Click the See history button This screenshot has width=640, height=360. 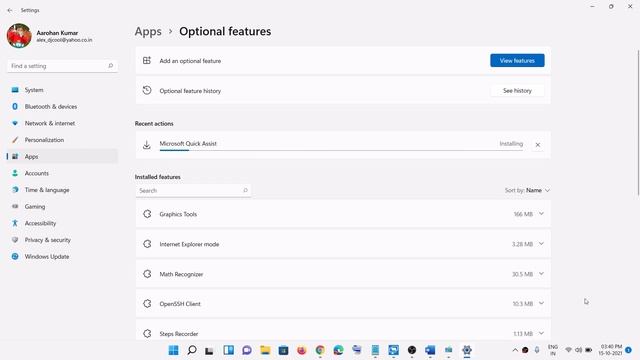click(x=517, y=91)
